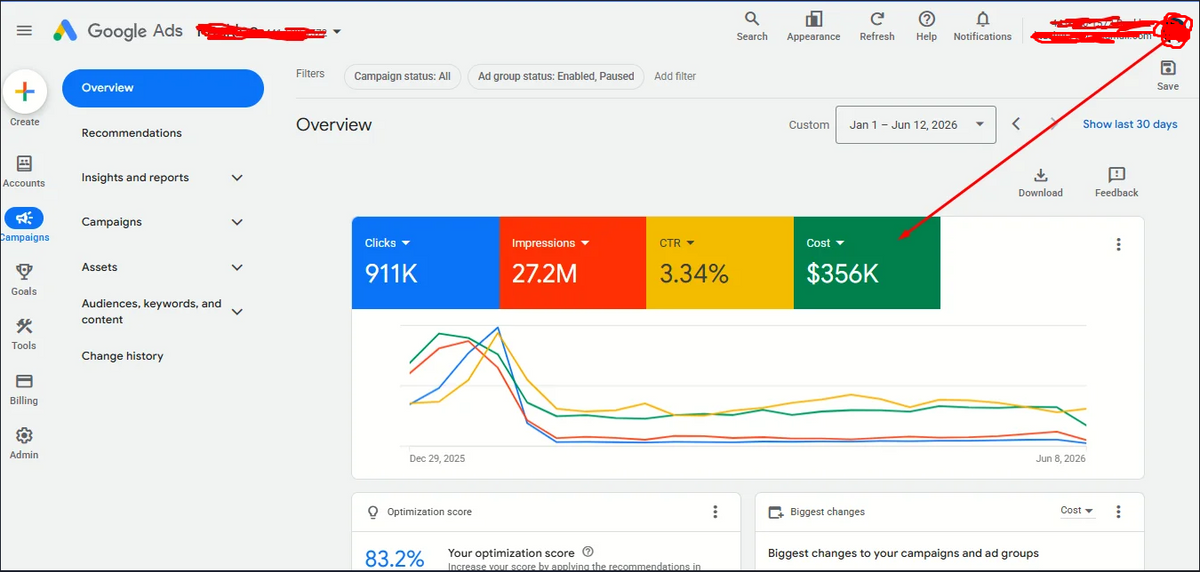Expand Audiences, keywords, and content
The height and width of the screenshot is (572, 1200).
[237, 312]
